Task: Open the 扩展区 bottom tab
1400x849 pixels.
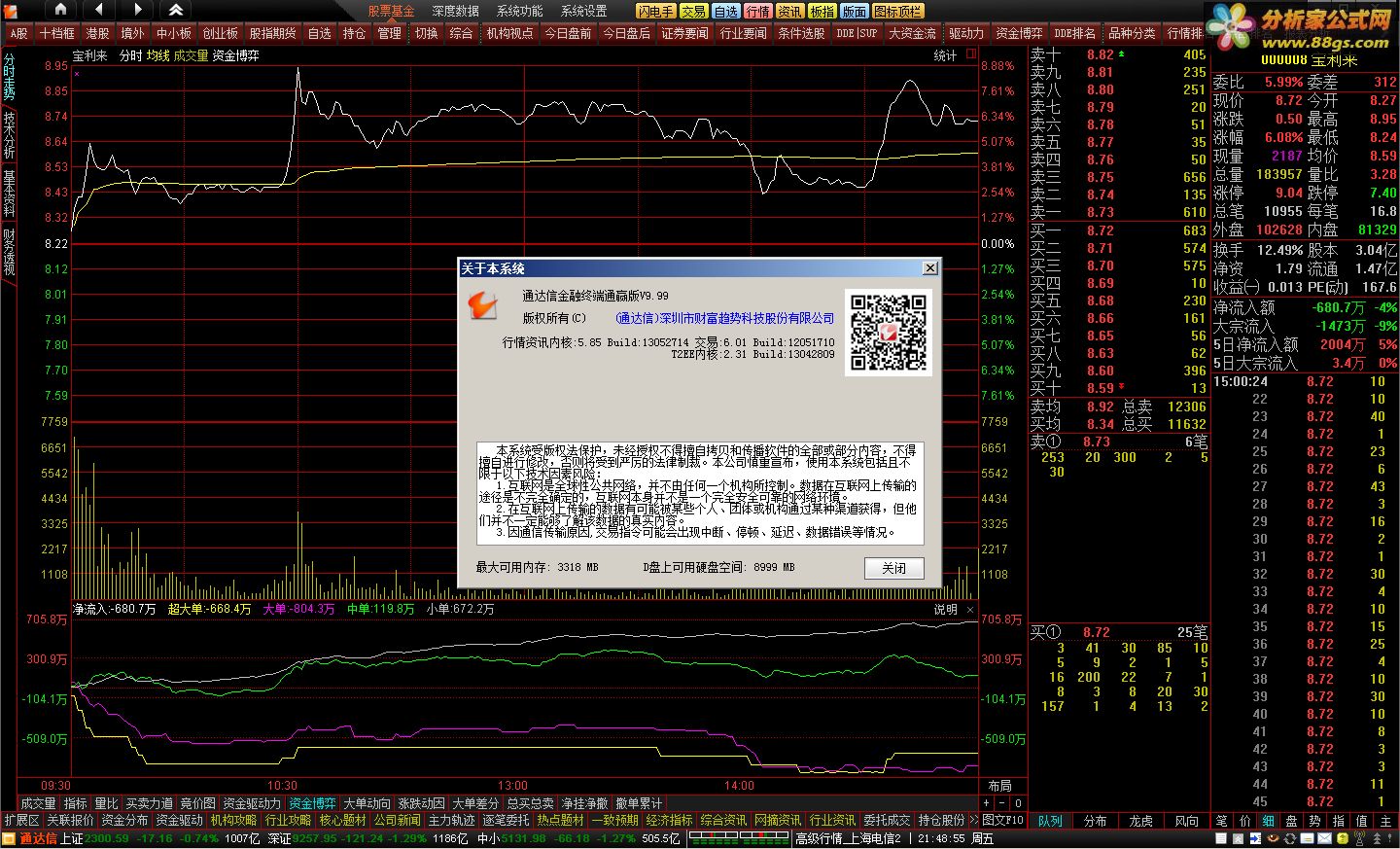Action: pos(21,821)
